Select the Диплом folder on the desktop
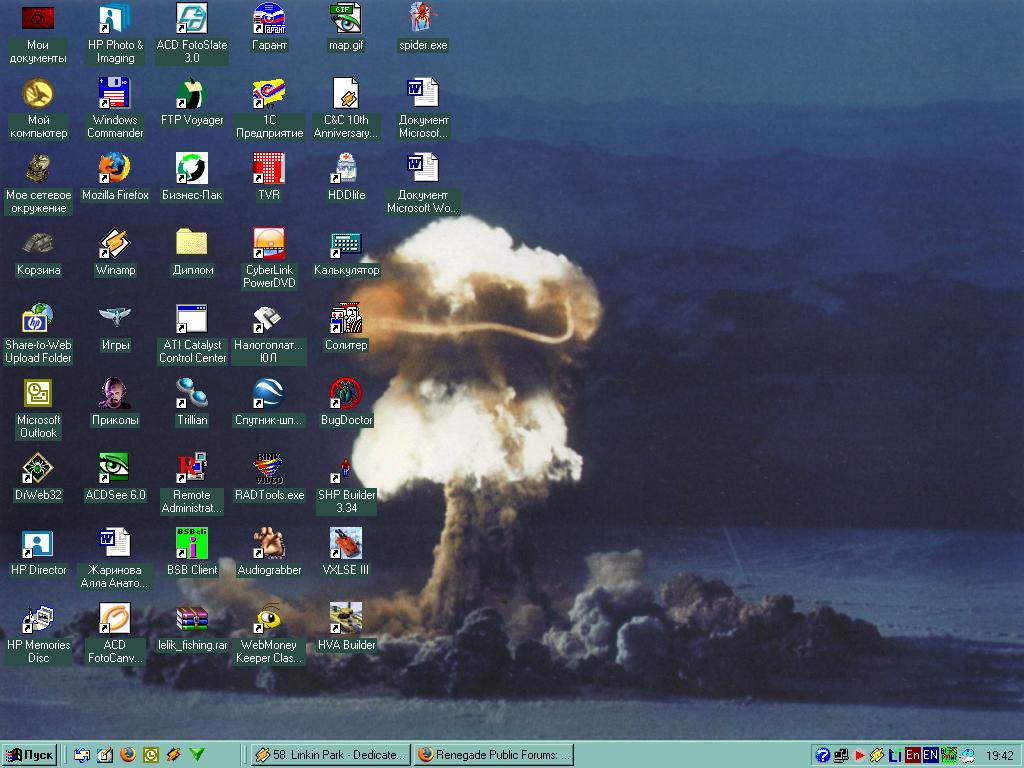This screenshot has height=768, width=1024. (192, 243)
